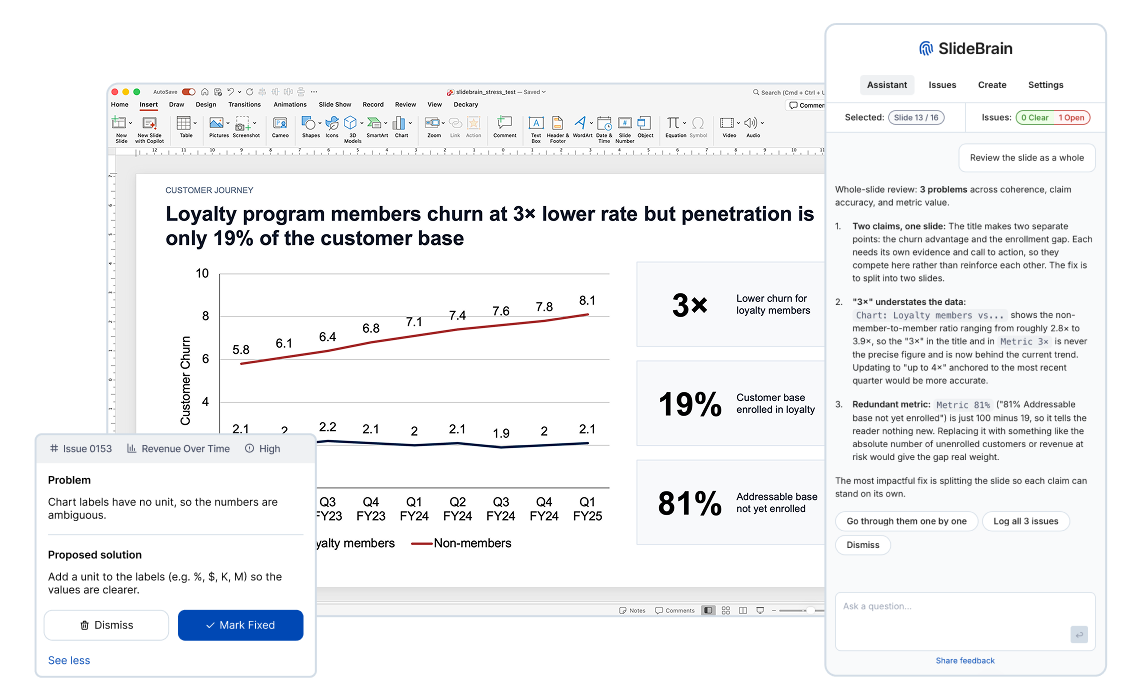Viewport: 1127px width, 700px height.
Task: Toggle Notes pane in status bar
Action: (x=632, y=610)
